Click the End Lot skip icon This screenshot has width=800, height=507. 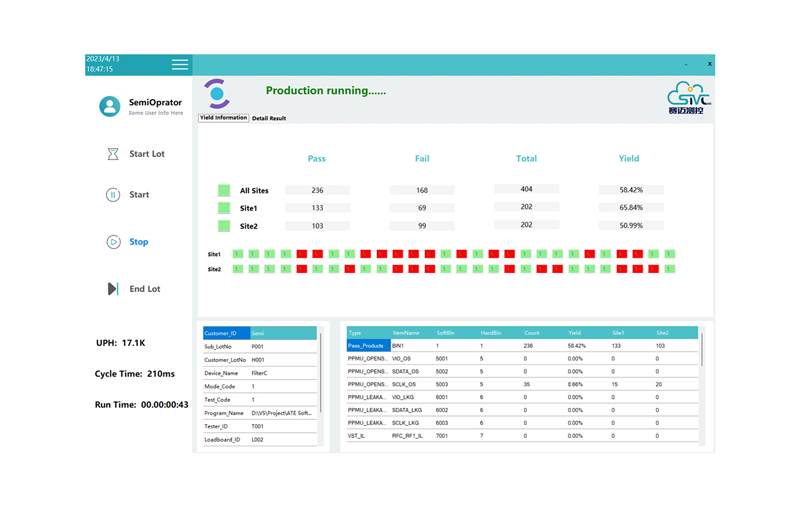tap(113, 289)
